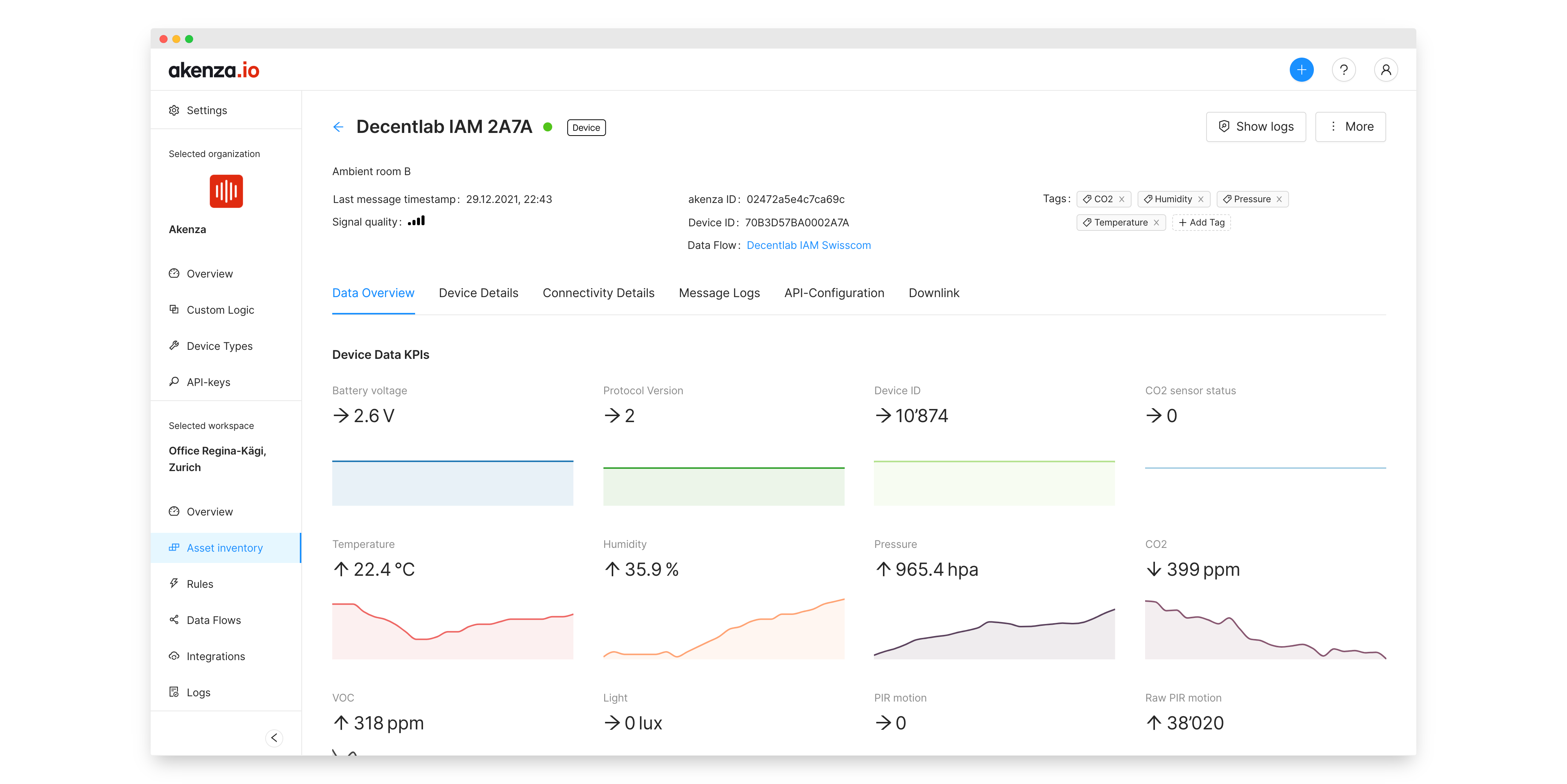Click Add Tag button
Viewport: 1567px width, 784px height.
coord(1201,223)
